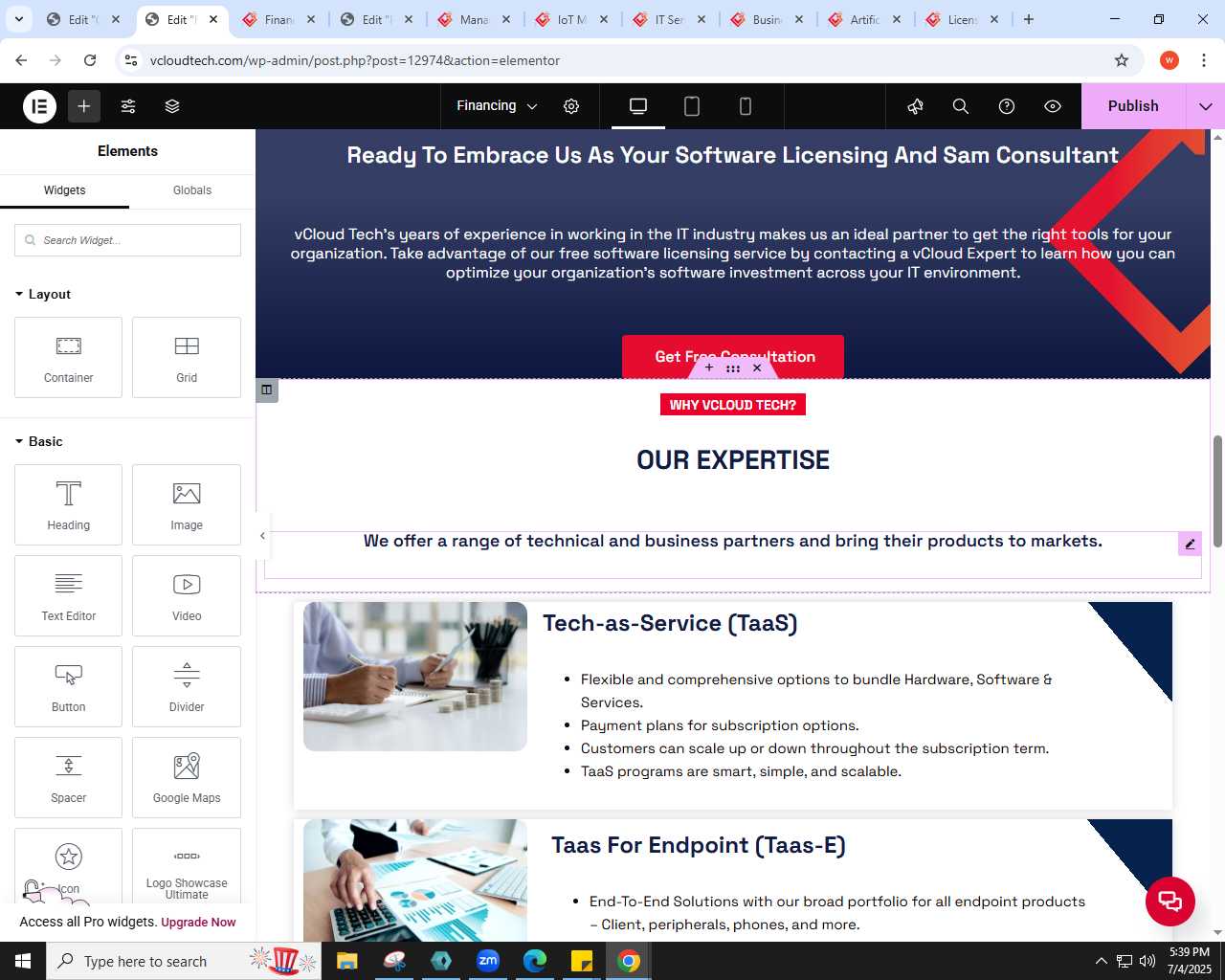Switch to Tablet responsive view
1225x980 pixels.
click(x=692, y=106)
